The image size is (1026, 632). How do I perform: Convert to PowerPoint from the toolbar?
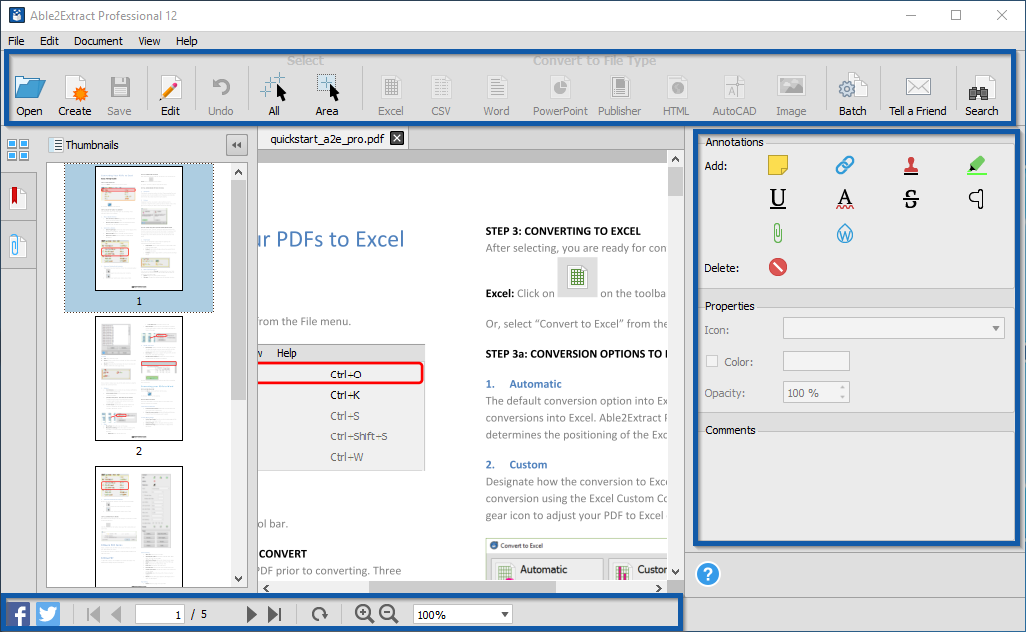560,96
